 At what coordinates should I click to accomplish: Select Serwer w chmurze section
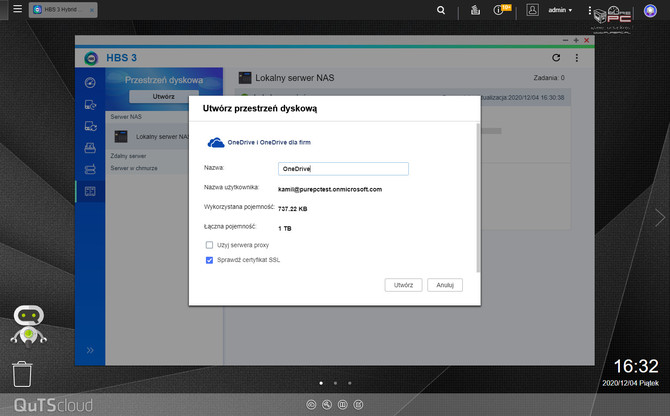point(134,168)
